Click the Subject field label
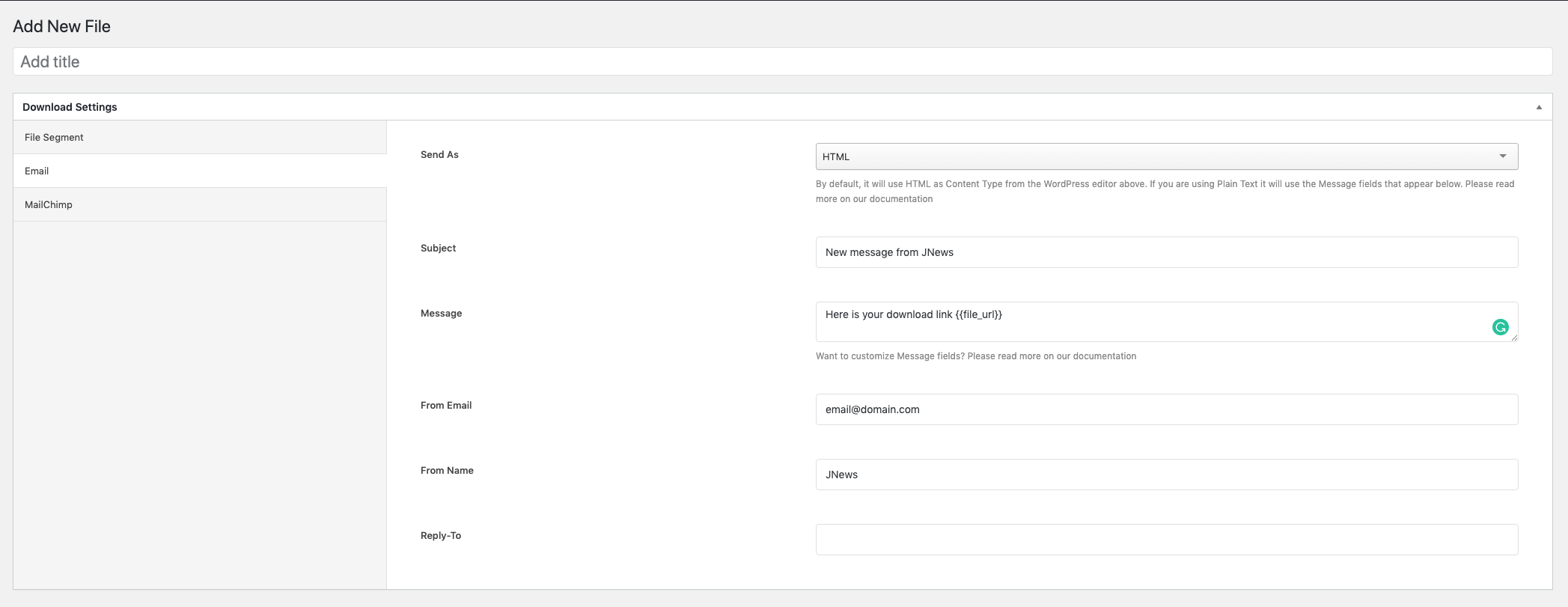The width and height of the screenshot is (1568, 607). tap(438, 248)
